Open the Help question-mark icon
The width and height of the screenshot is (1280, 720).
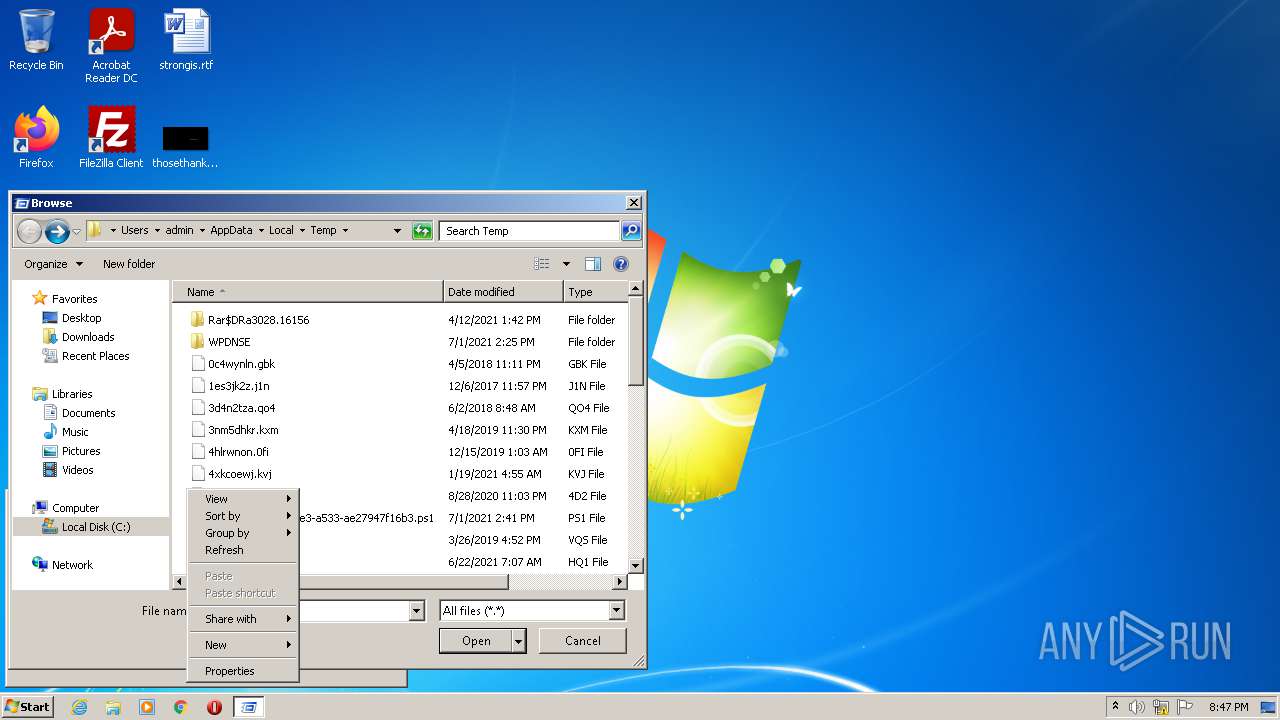[x=621, y=264]
